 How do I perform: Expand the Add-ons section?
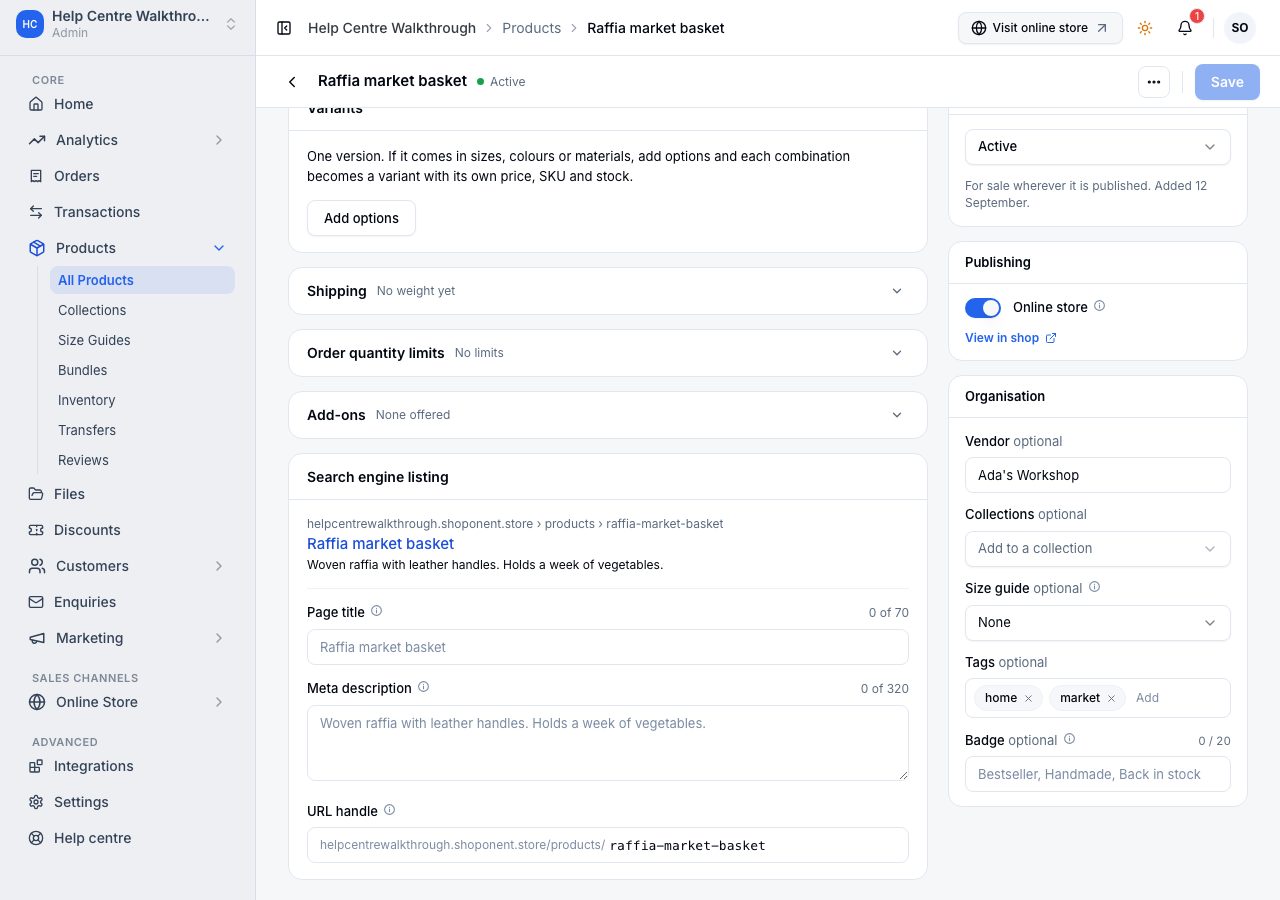608,415
